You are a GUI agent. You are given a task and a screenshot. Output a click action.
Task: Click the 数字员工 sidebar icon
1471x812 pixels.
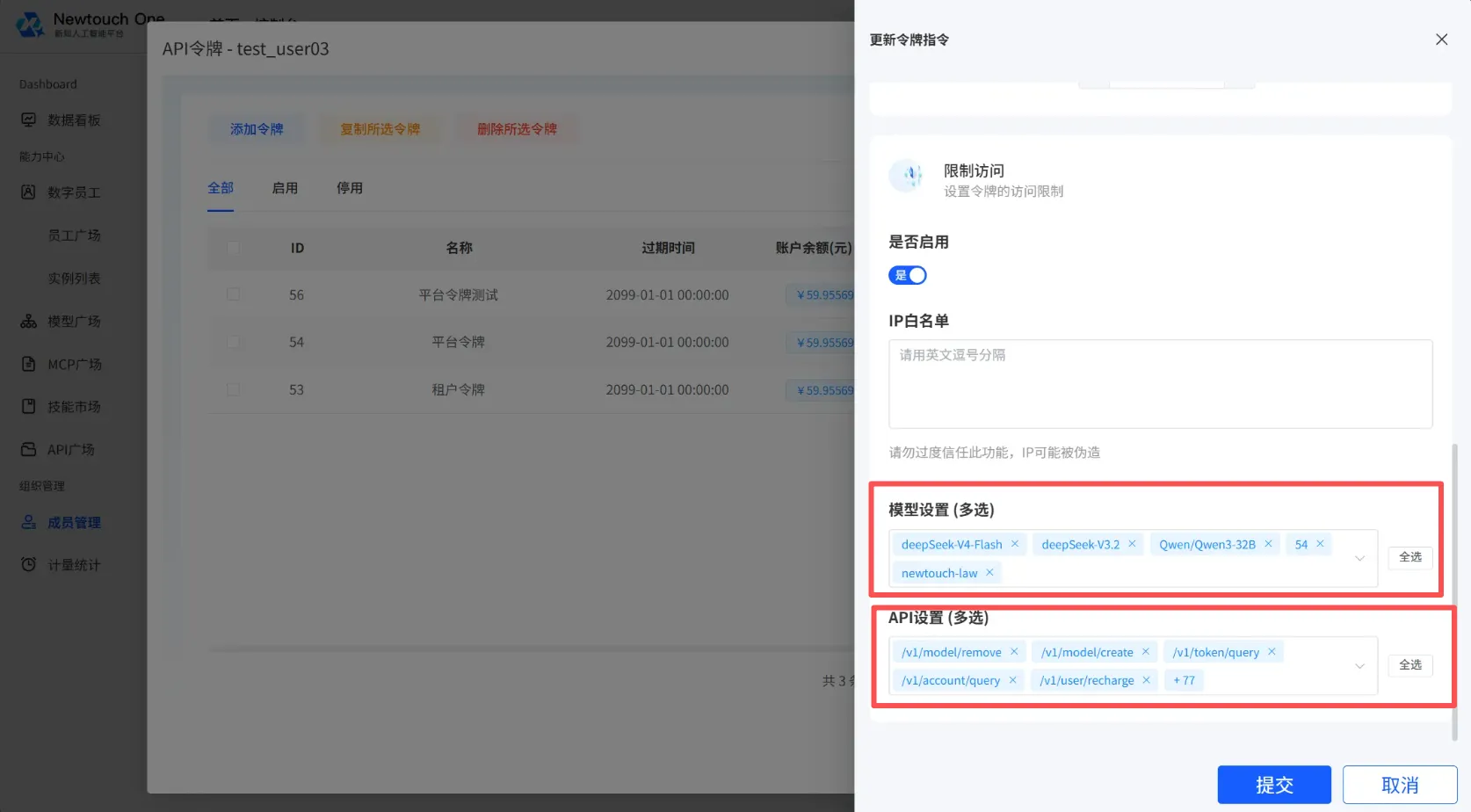tap(29, 192)
